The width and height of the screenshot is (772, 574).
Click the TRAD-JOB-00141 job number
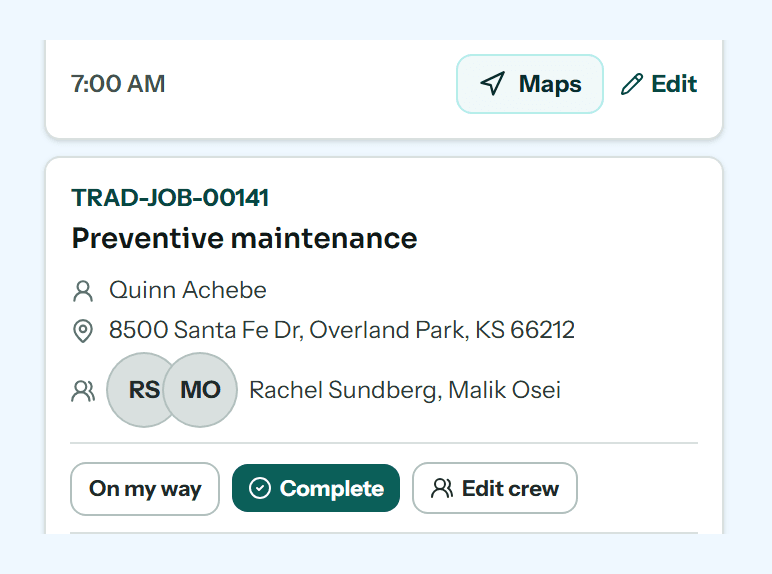click(170, 198)
